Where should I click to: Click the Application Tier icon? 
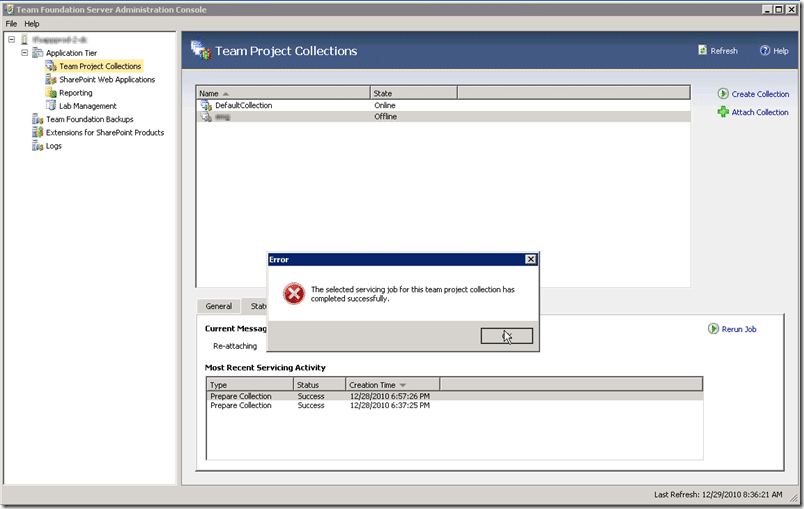coord(37,53)
